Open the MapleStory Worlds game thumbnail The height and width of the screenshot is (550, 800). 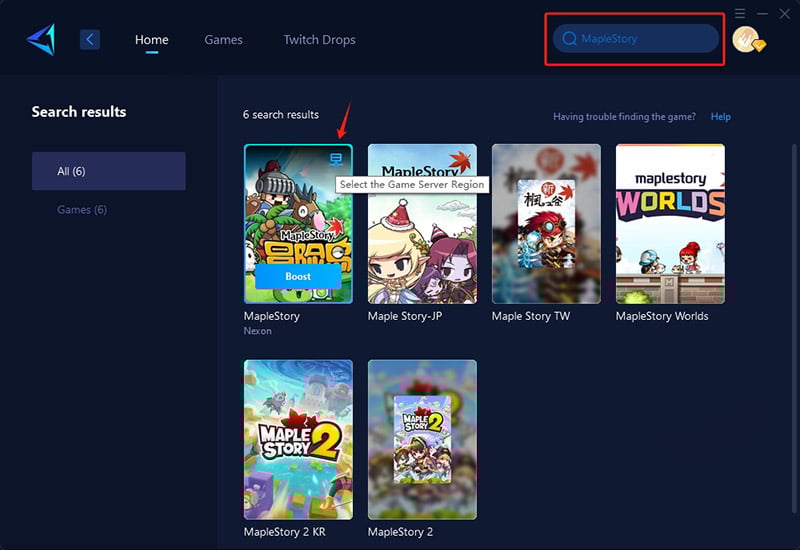[x=670, y=223]
